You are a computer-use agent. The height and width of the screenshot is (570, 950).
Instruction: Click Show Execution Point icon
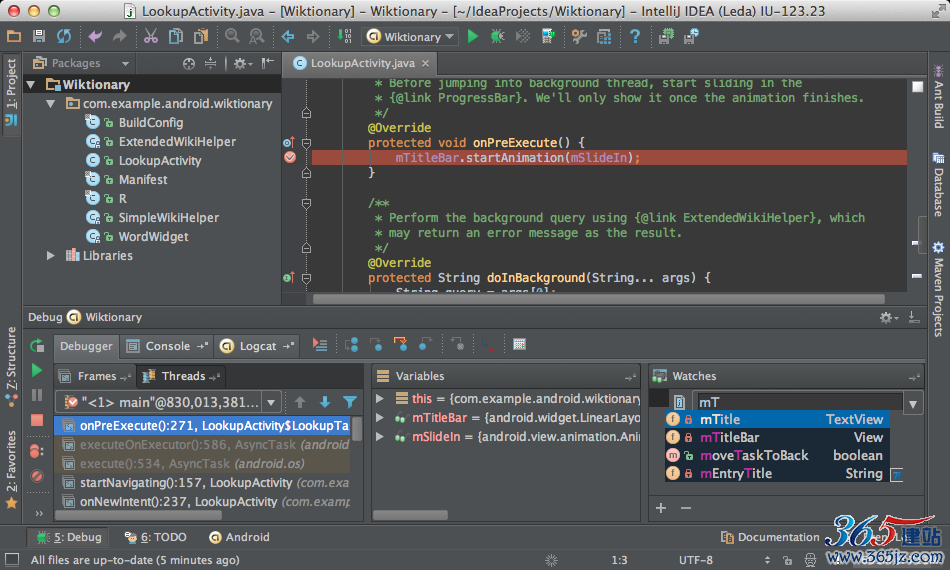(319, 345)
